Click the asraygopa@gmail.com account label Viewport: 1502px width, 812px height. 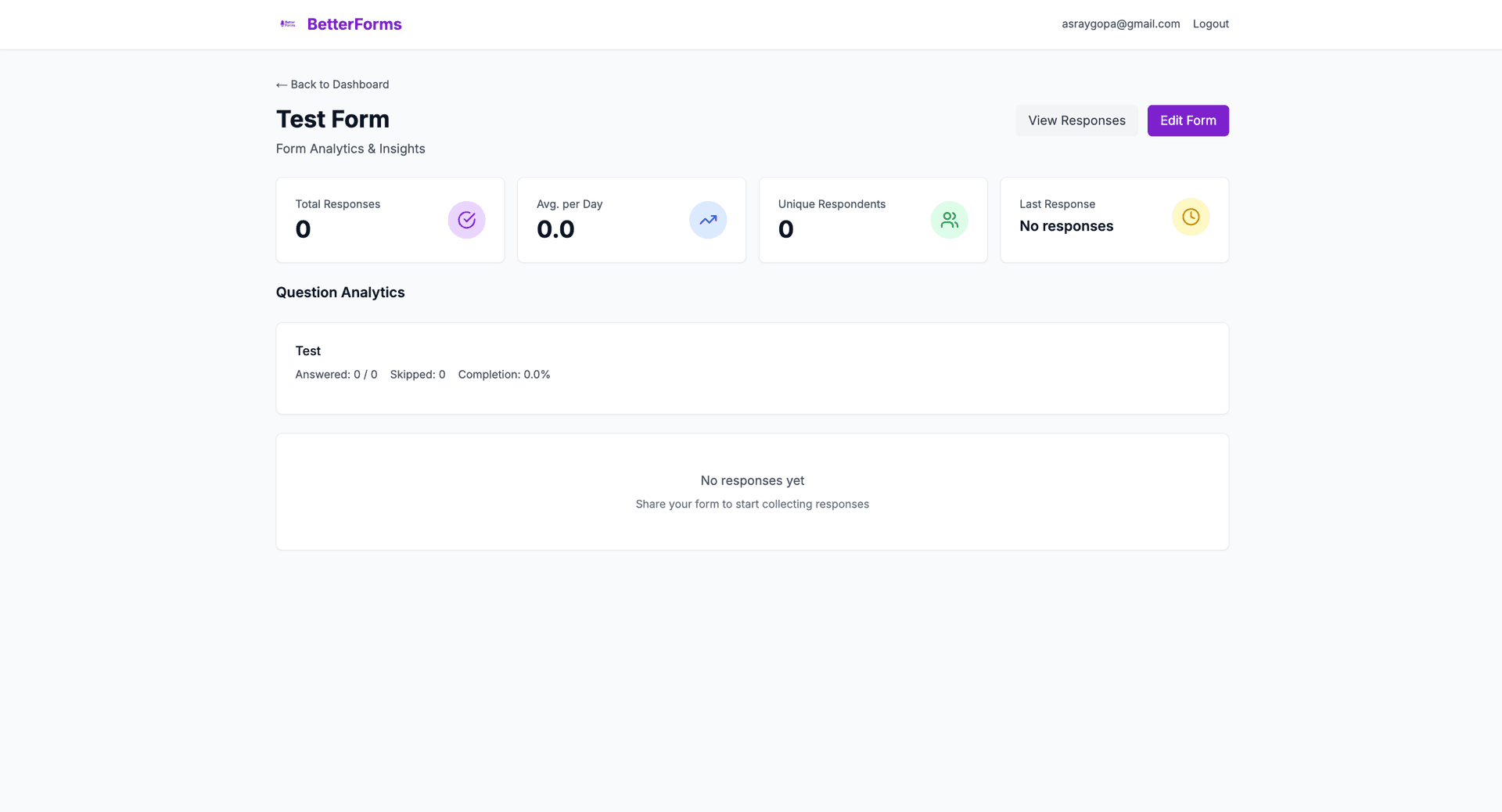(x=1120, y=23)
